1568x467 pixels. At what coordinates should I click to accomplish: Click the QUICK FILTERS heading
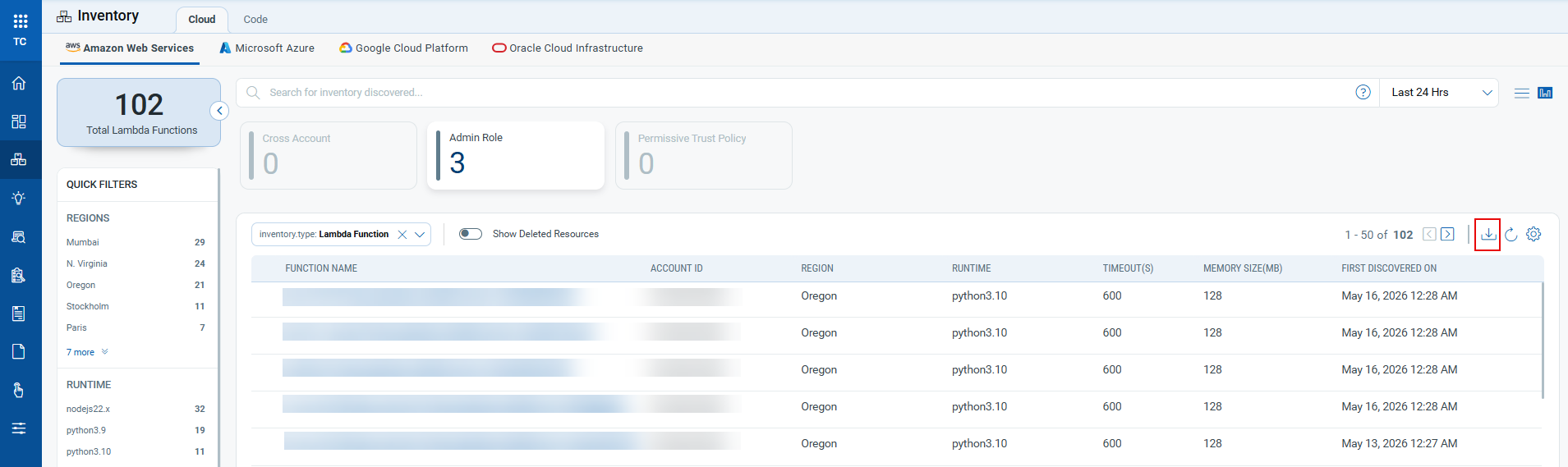coord(102,185)
